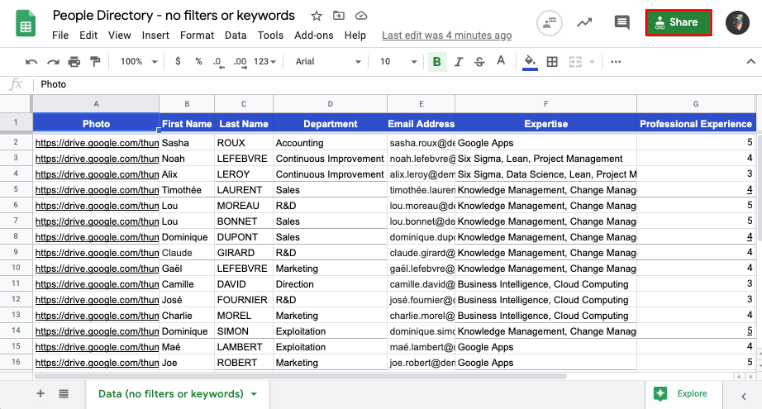Viewport: 762px width, 409px height.
Task: Open the Edit menu
Action: pos(88,35)
